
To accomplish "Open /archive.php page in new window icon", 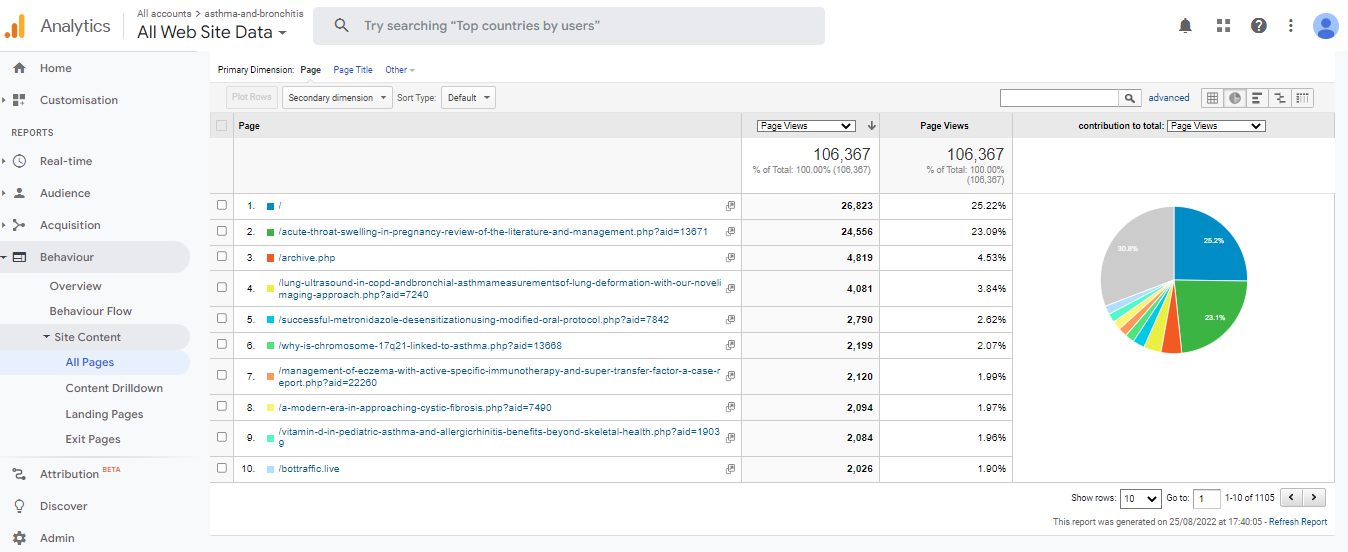I will pyautogui.click(x=730, y=258).
